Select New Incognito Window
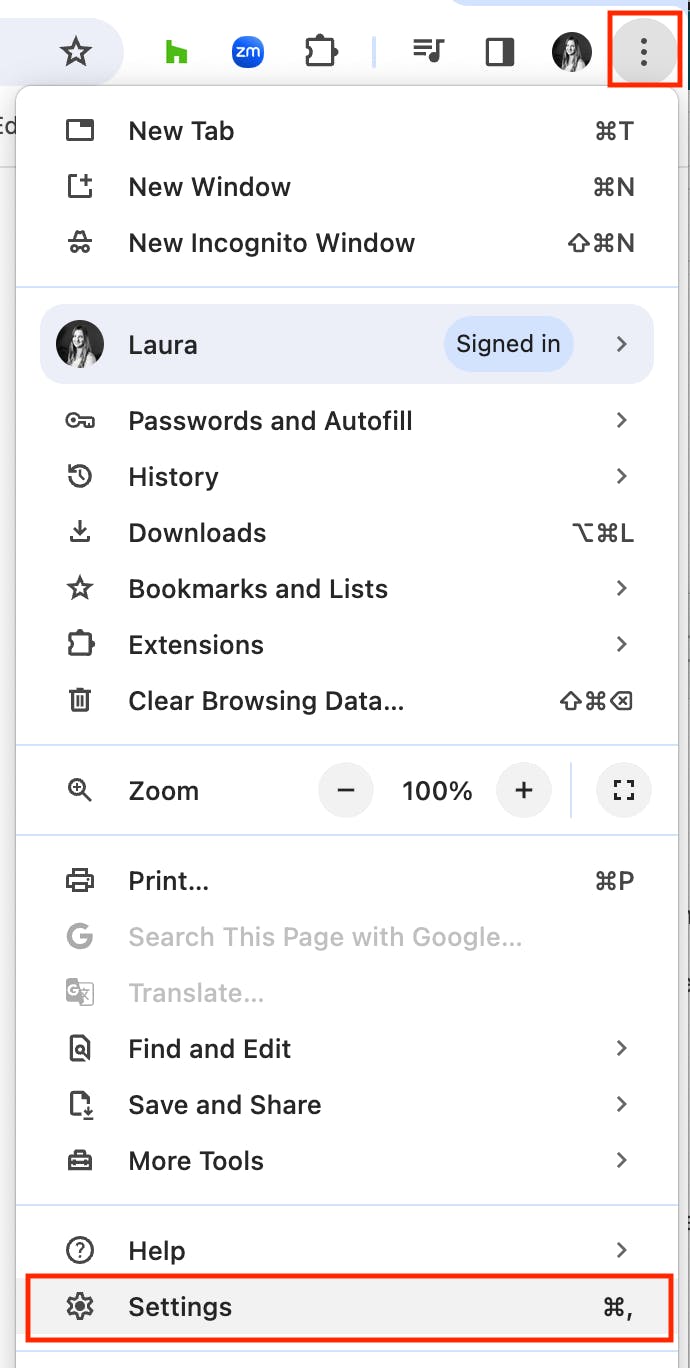690x1368 pixels. (346, 243)
